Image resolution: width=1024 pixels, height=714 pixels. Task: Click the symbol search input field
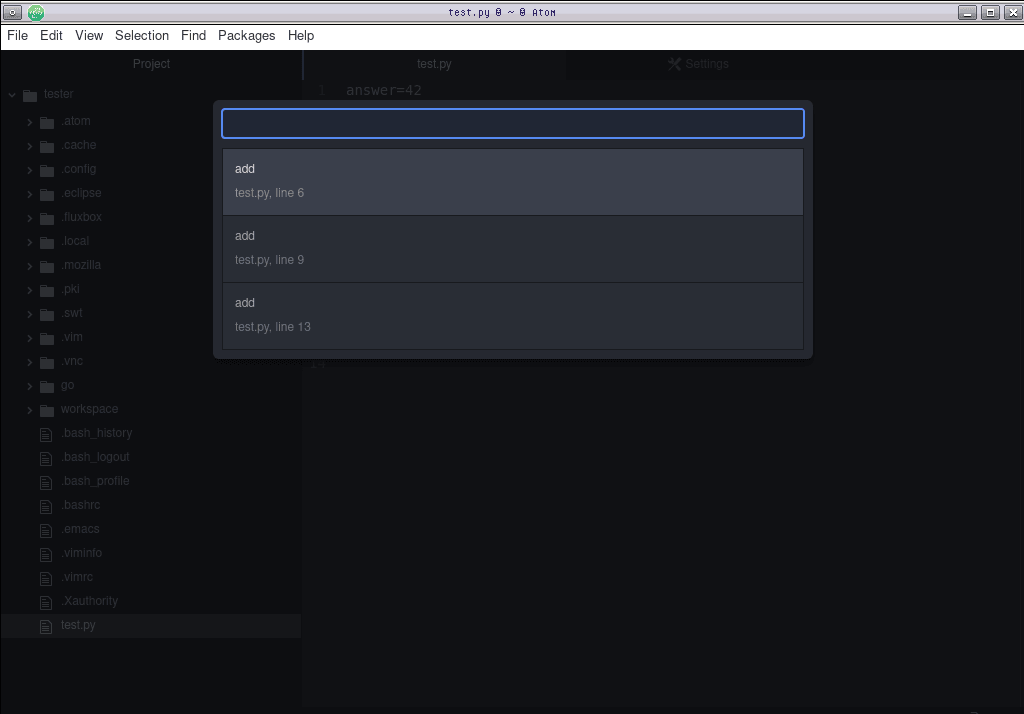(x=513, y=123)
